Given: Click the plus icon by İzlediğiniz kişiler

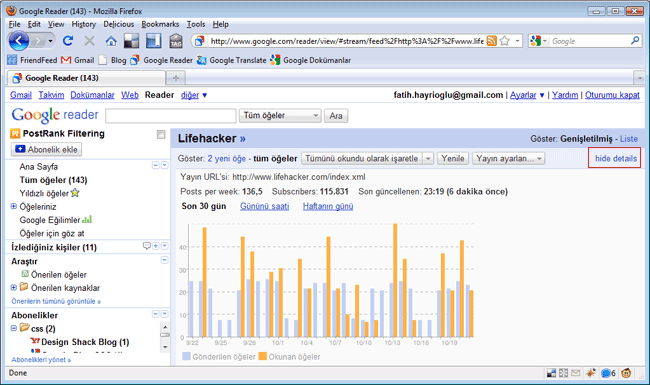Looking at the screenshot, I should coord(156,246).
